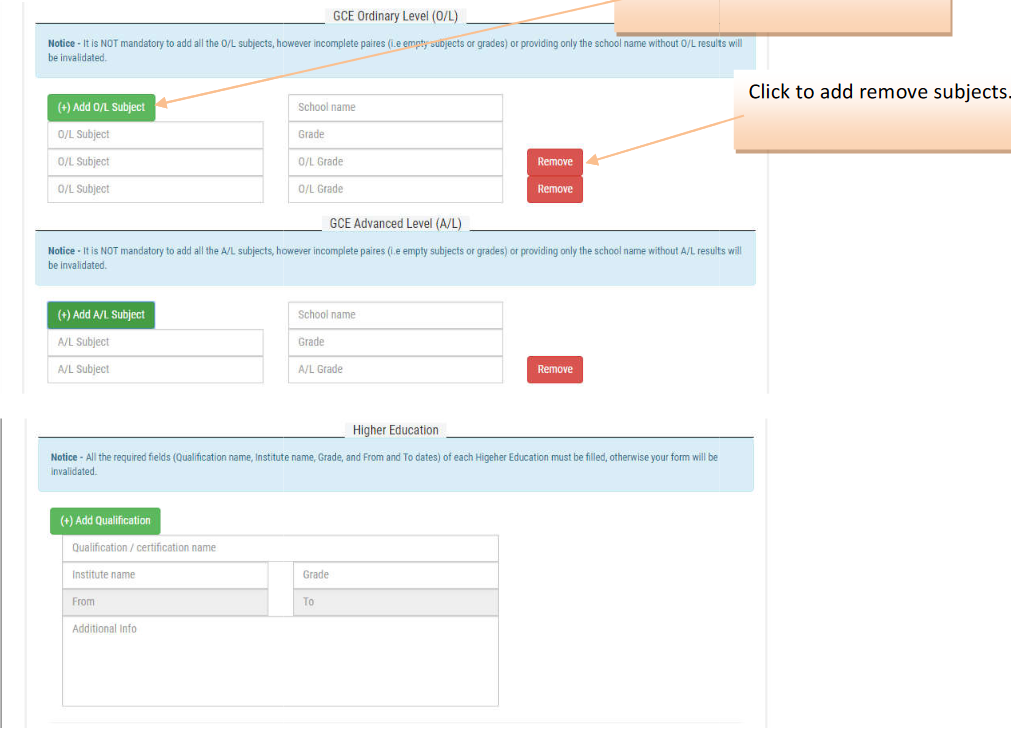Select the last O/L Subject input field

[155, 189]
